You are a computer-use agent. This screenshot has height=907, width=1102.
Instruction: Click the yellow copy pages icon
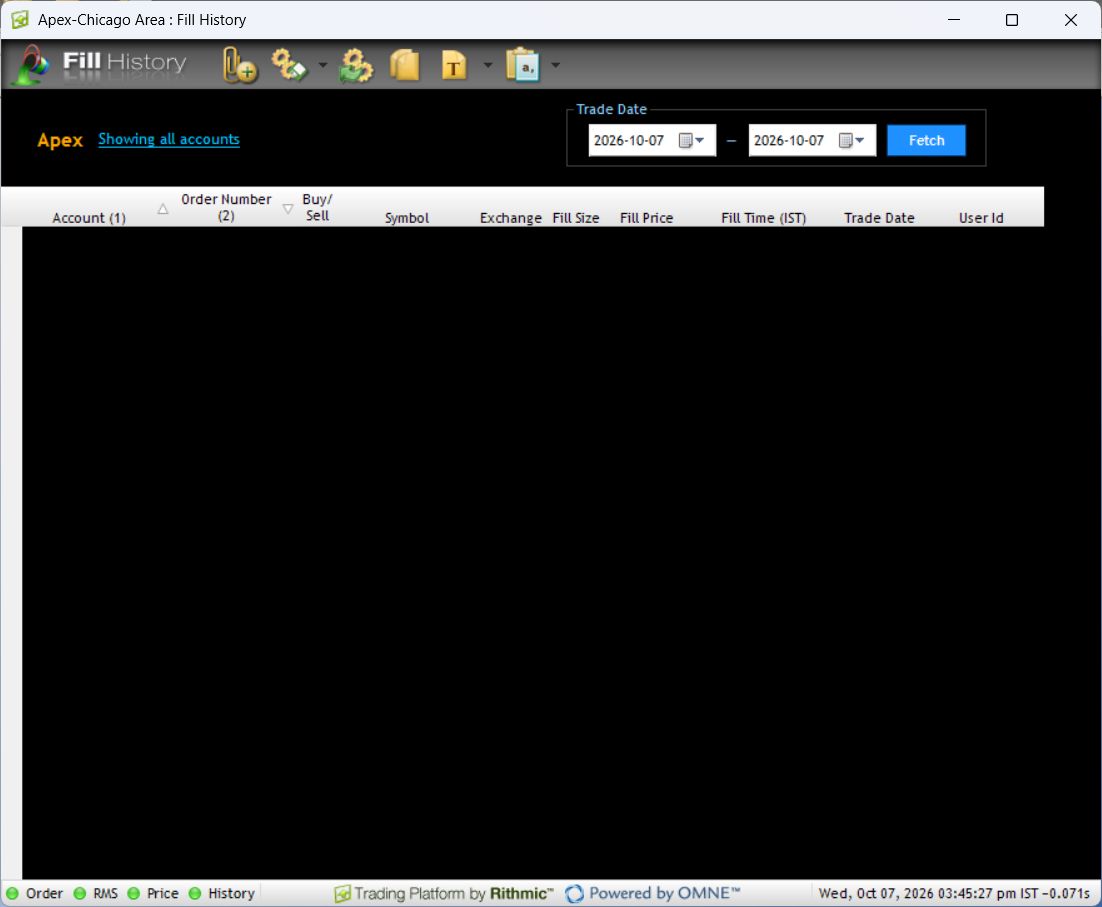tap(404, 65)
